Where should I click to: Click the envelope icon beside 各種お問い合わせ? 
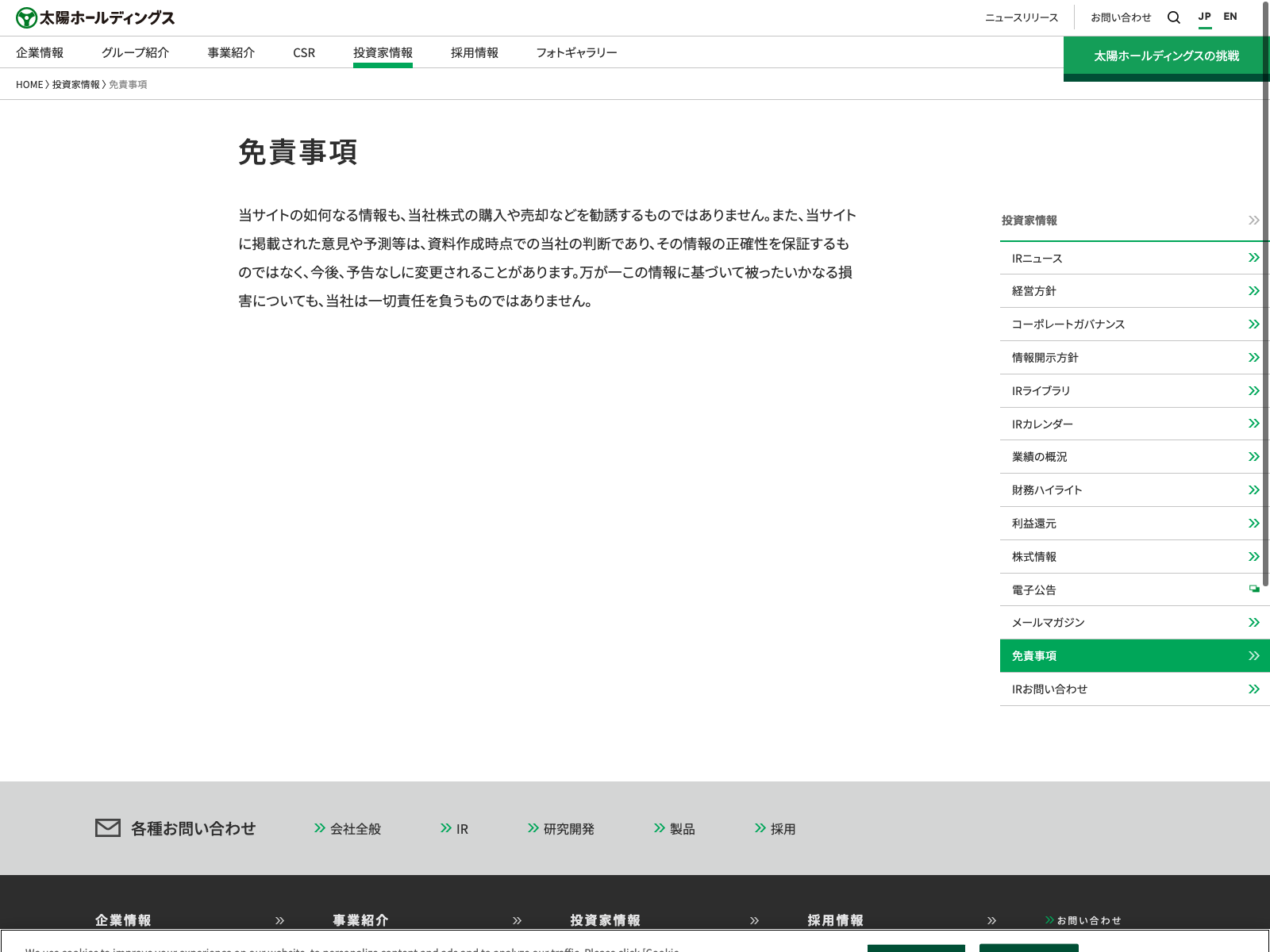tap(108, 828)
